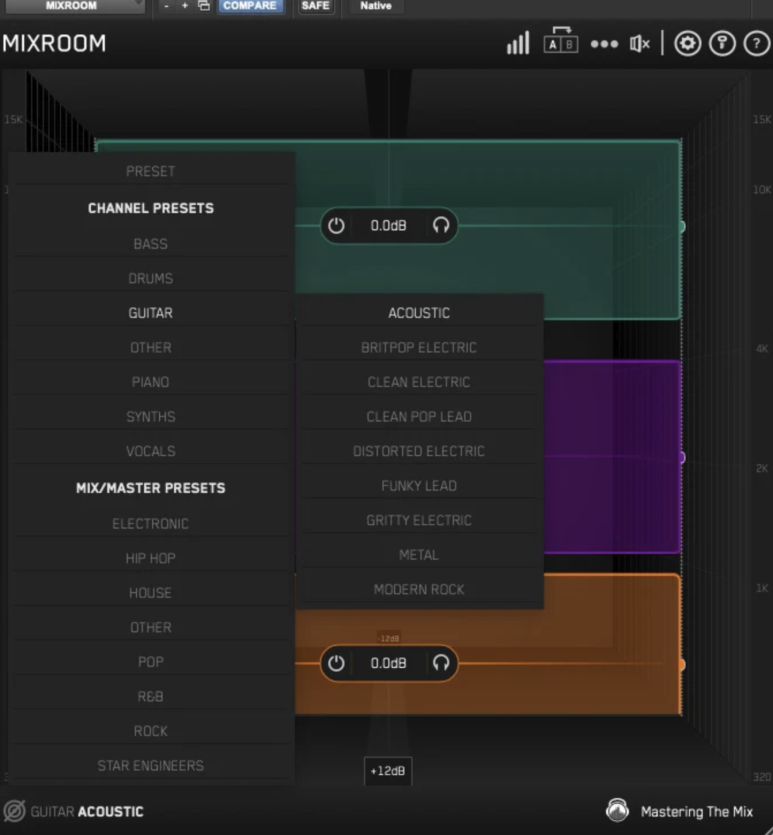Open the HOUSE mix/master presets
This screenshot has width=773, height=835.
coord(151,593)
